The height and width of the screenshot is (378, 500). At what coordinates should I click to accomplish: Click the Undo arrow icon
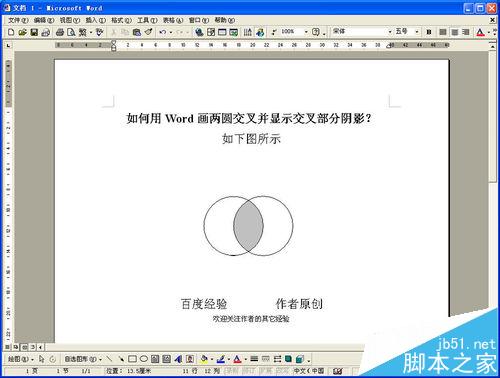click(162, 32)
